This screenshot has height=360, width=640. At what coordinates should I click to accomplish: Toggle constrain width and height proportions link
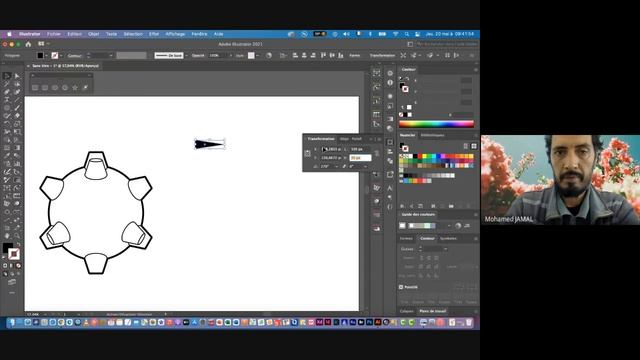click(x=377, y=153)
